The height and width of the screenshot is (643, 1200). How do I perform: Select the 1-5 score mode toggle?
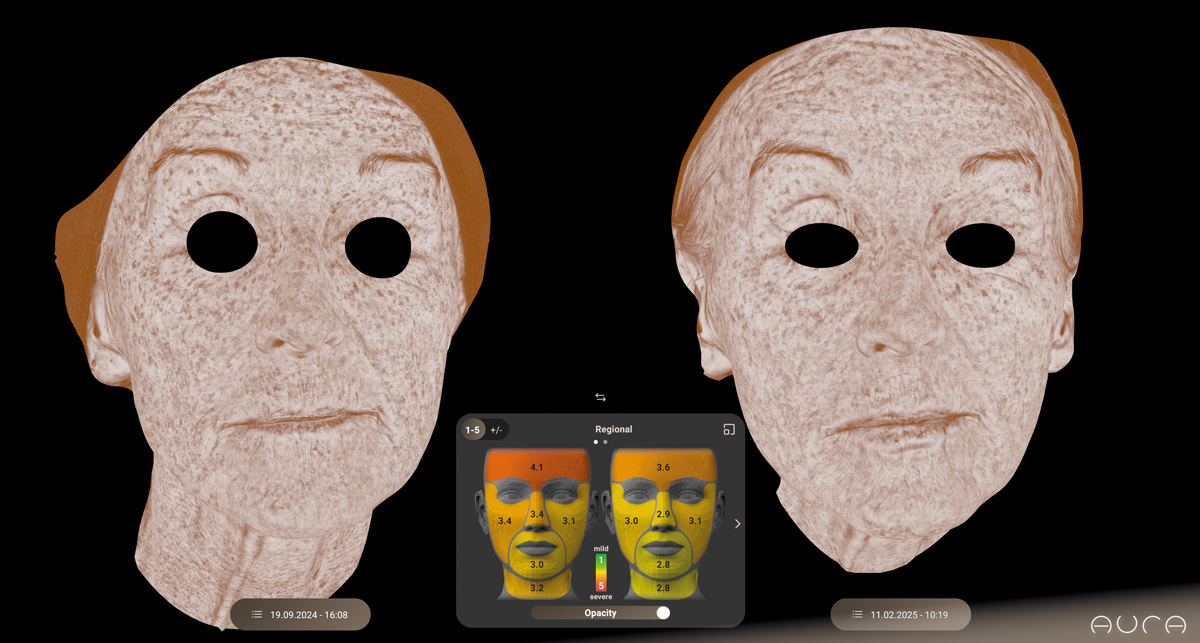point(472,430)
